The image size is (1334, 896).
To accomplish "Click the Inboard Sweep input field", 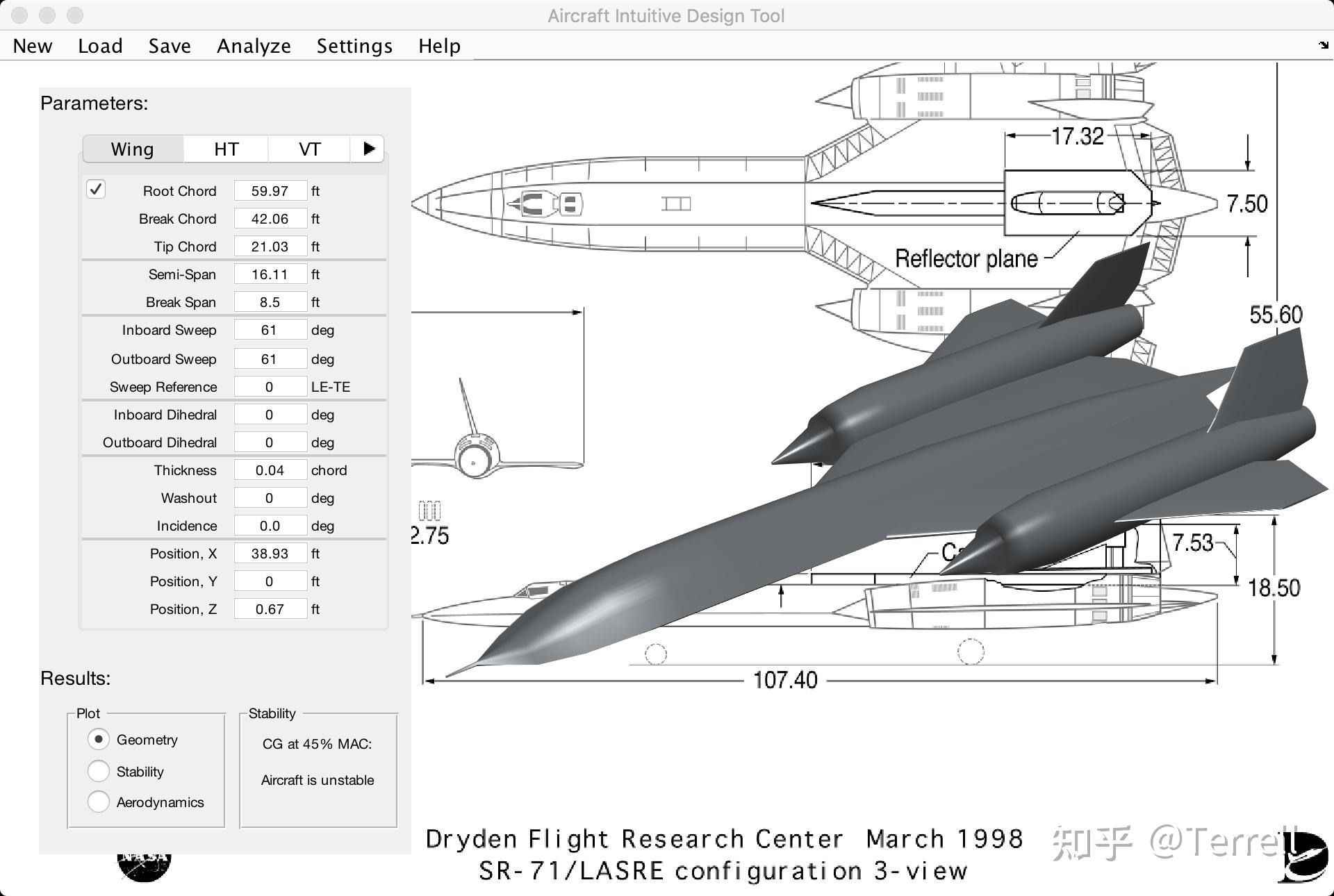I will pyautogui.click(x=270, y=330).
